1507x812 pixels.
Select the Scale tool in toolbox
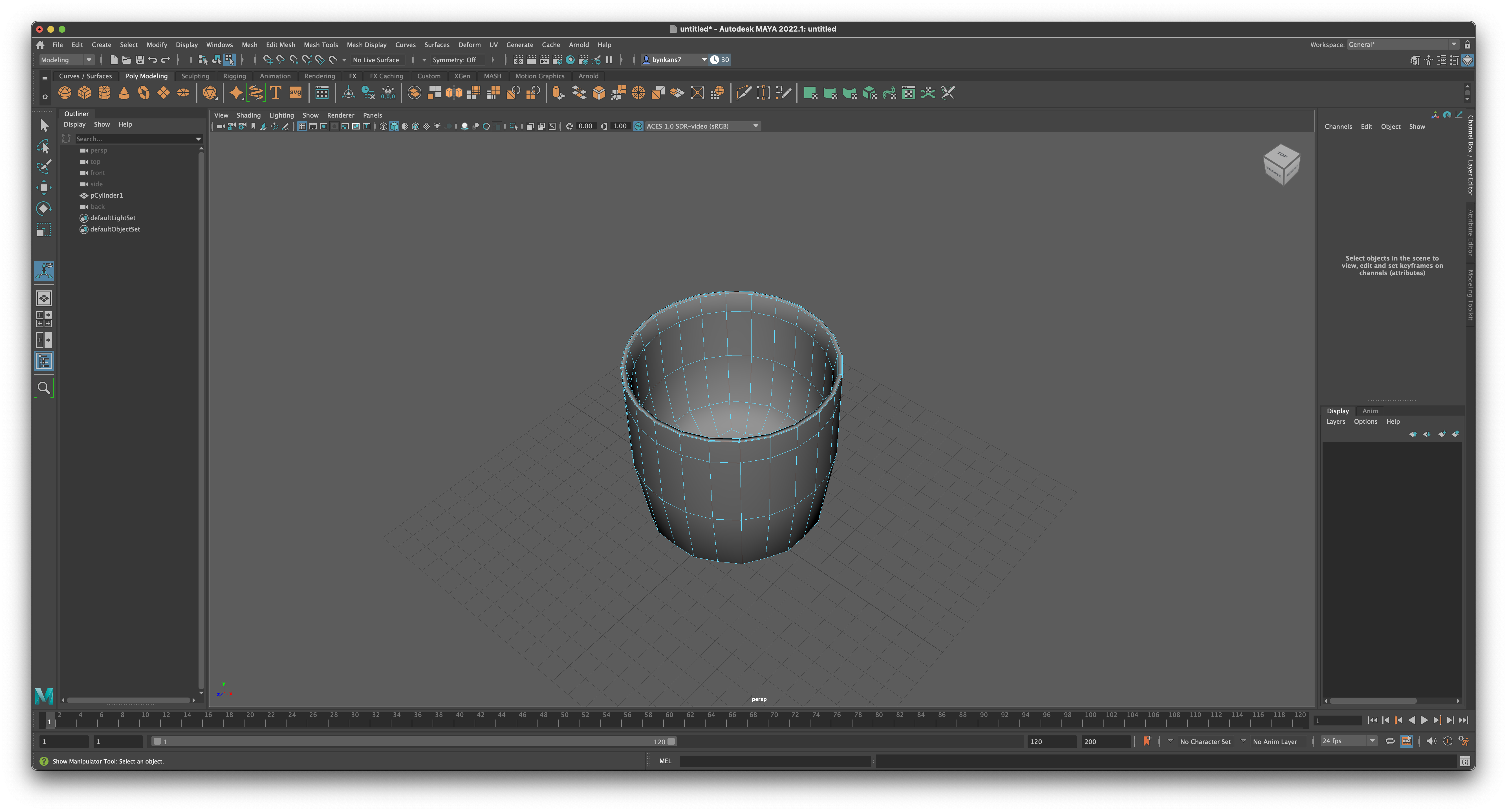point(44,230)
